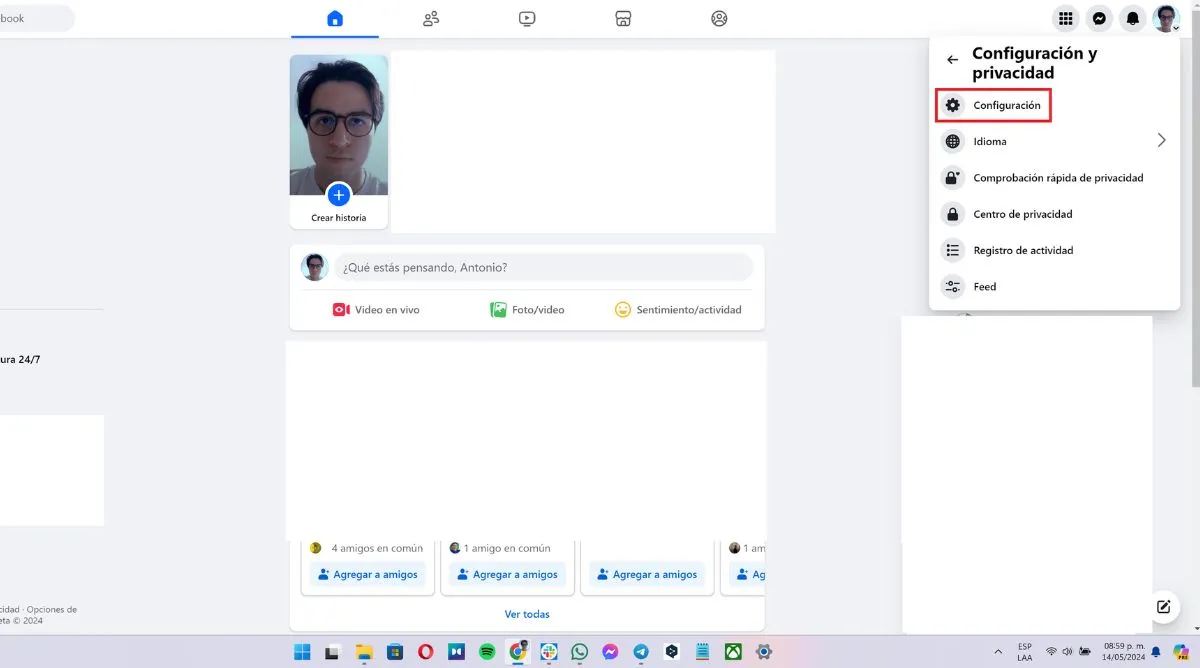Add a Sentimiento/actividad to your post
The image size is (1200, 668).
pyautogui.click(x=677, y=309)
